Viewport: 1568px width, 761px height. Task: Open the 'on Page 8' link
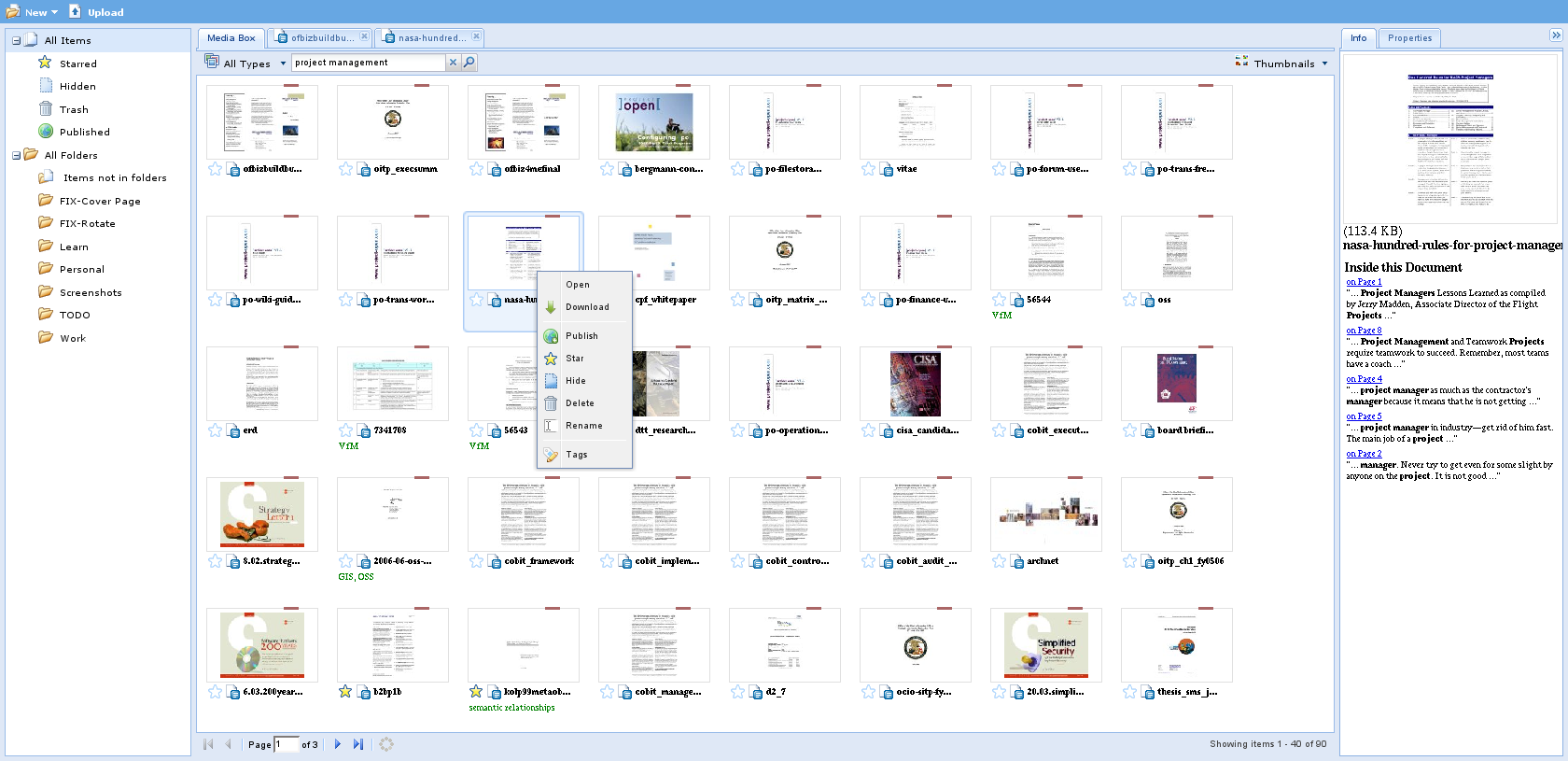click(x=1364, y=331)
